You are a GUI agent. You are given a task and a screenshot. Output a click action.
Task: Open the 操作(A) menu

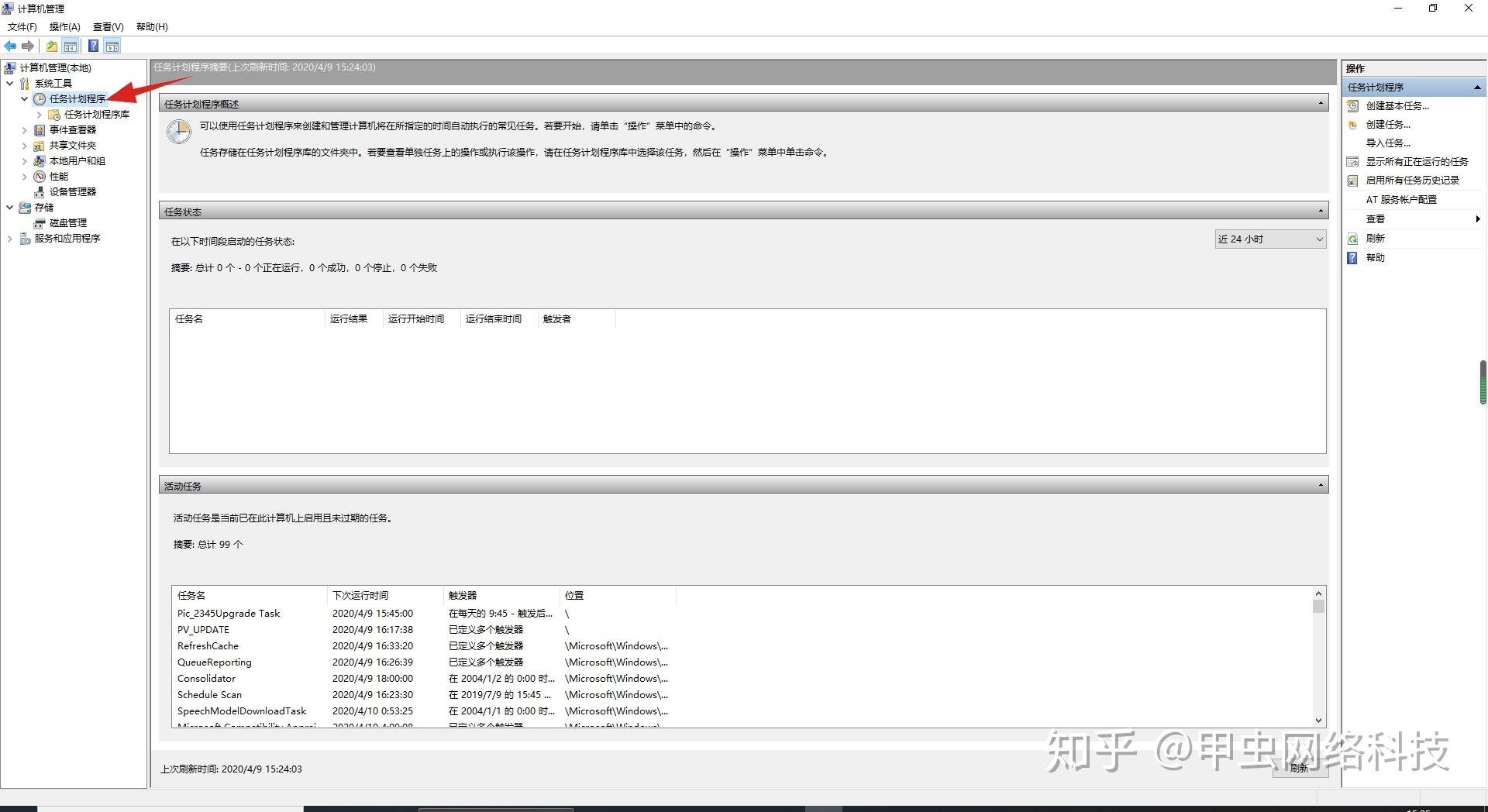[x=65, y=27]
